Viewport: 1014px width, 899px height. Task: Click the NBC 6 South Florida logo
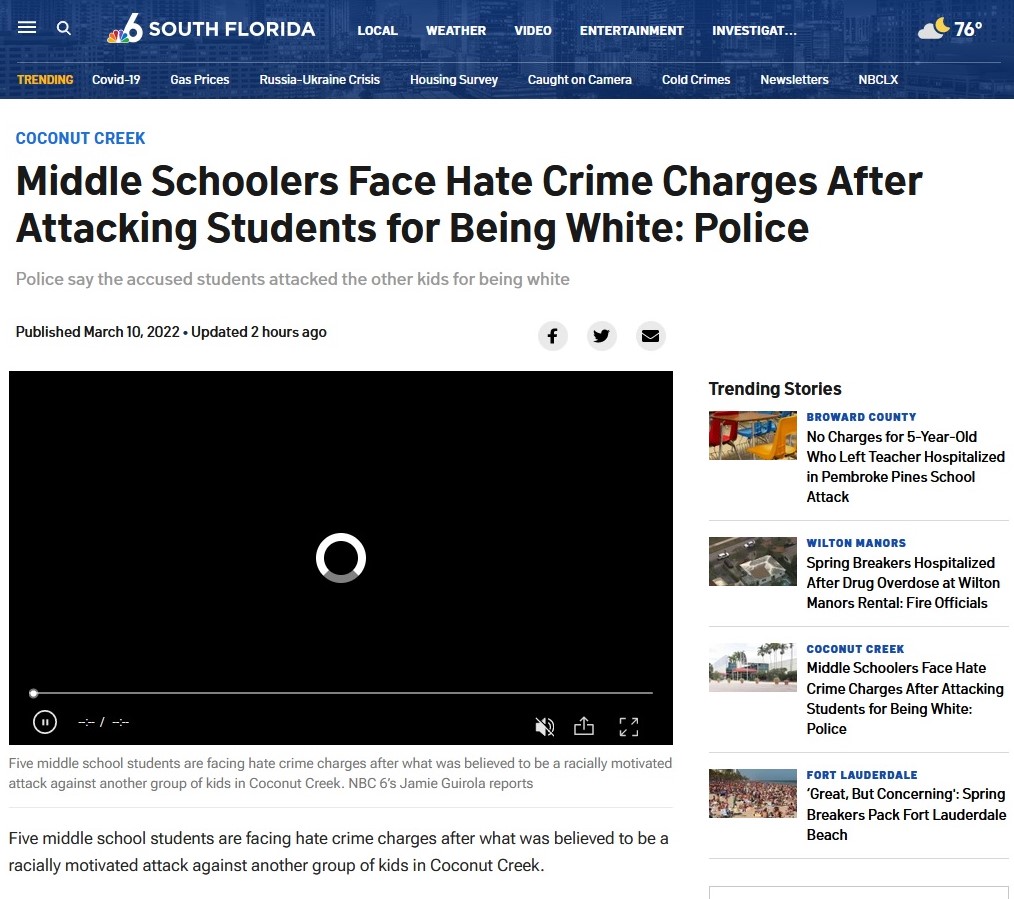211,28
